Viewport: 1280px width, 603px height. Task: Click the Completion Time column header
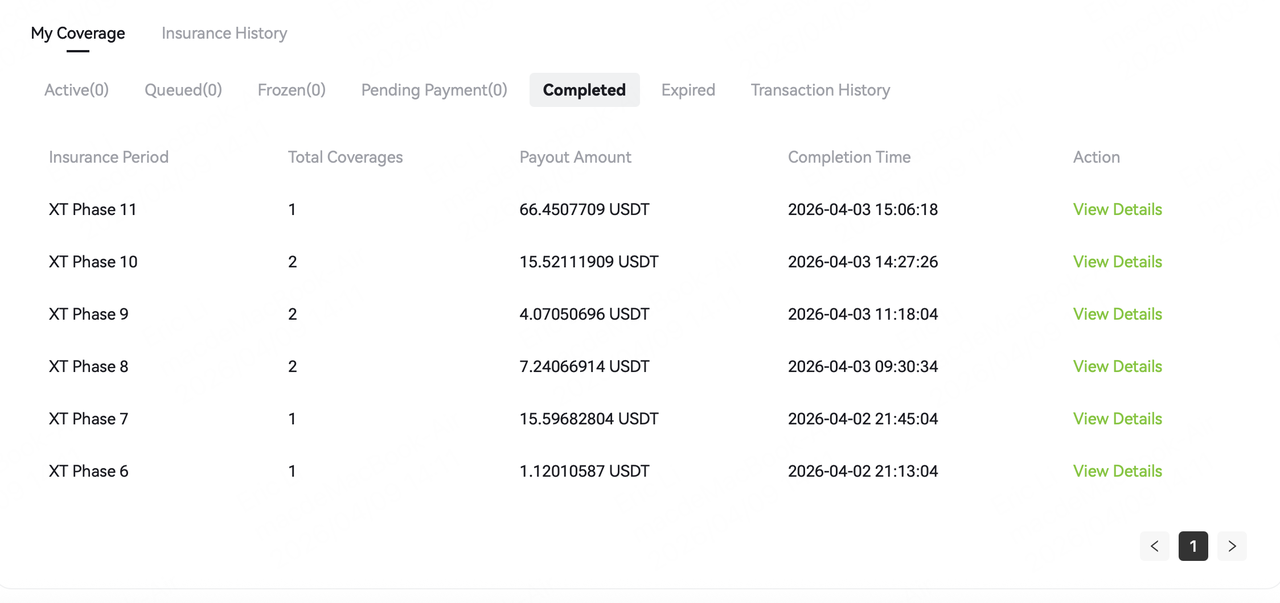pyautogui.click(x=849, y=157)
